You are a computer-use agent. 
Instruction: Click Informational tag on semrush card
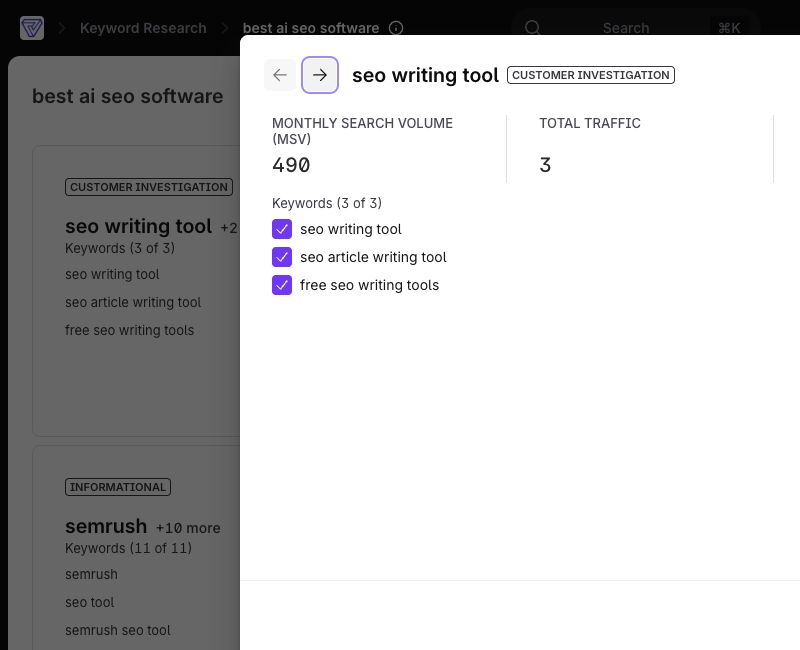118,487
